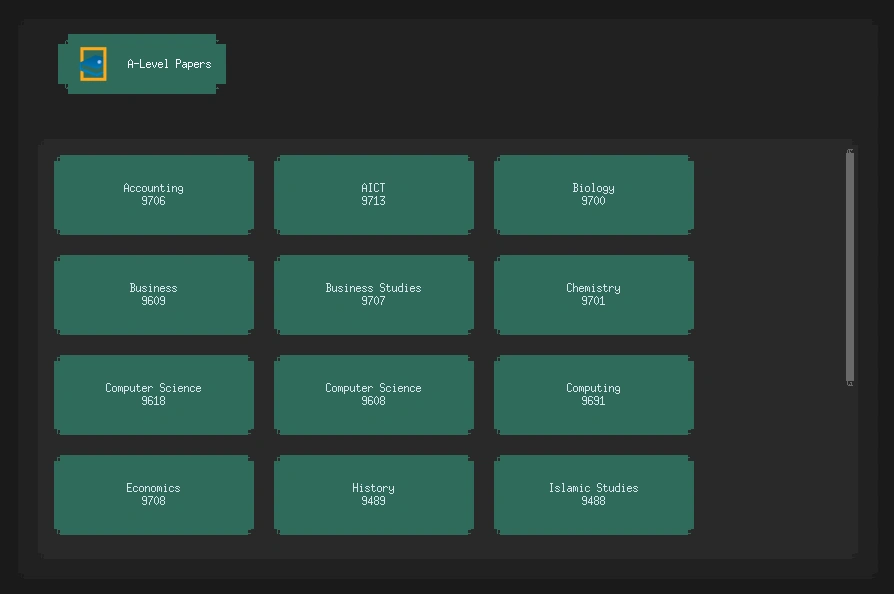Open the Islamic Studies 9488 card
This screenshot has width=894, height=594.
594,495
